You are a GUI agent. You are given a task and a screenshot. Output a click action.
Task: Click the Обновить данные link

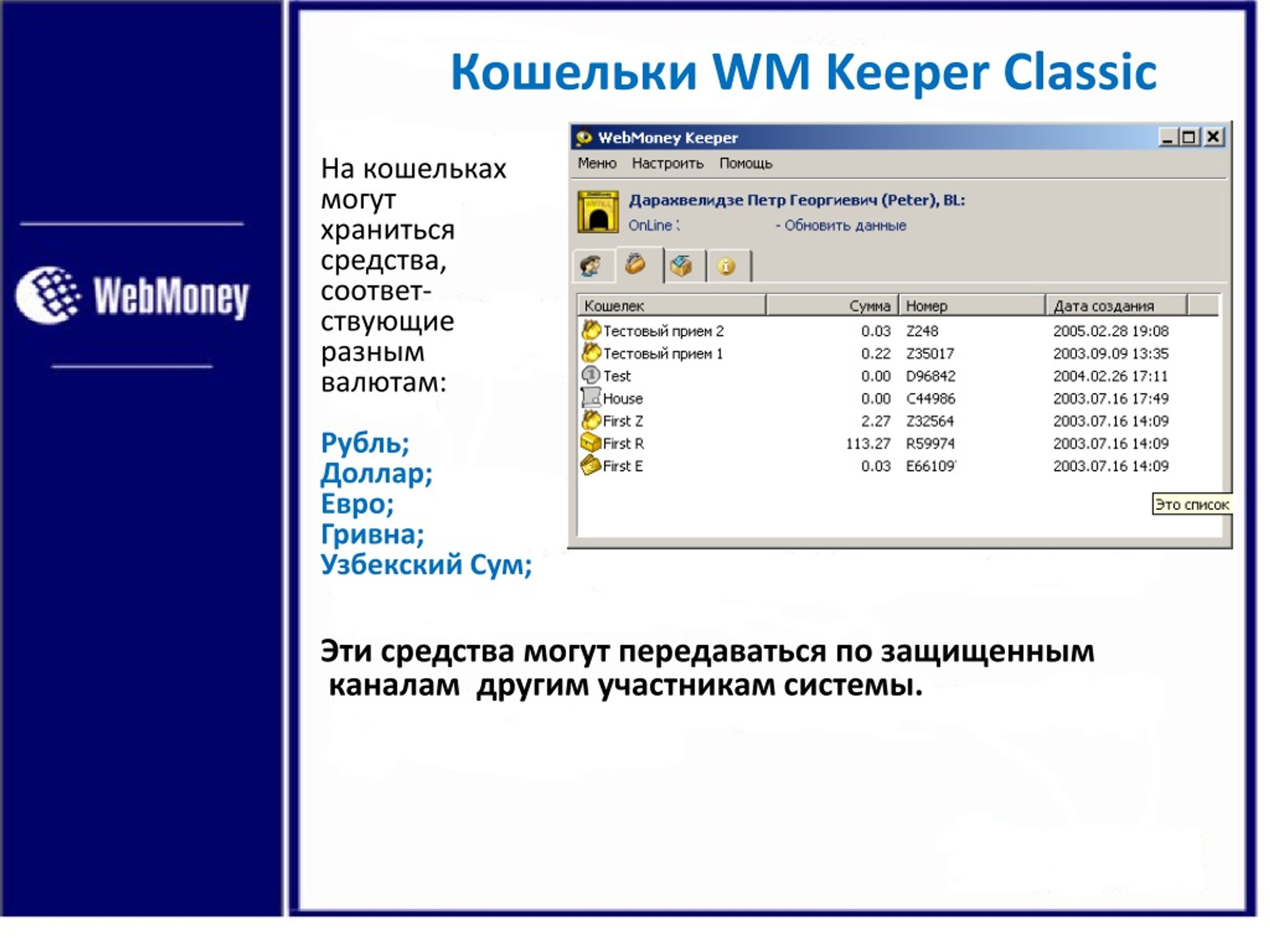click(845, 225)
